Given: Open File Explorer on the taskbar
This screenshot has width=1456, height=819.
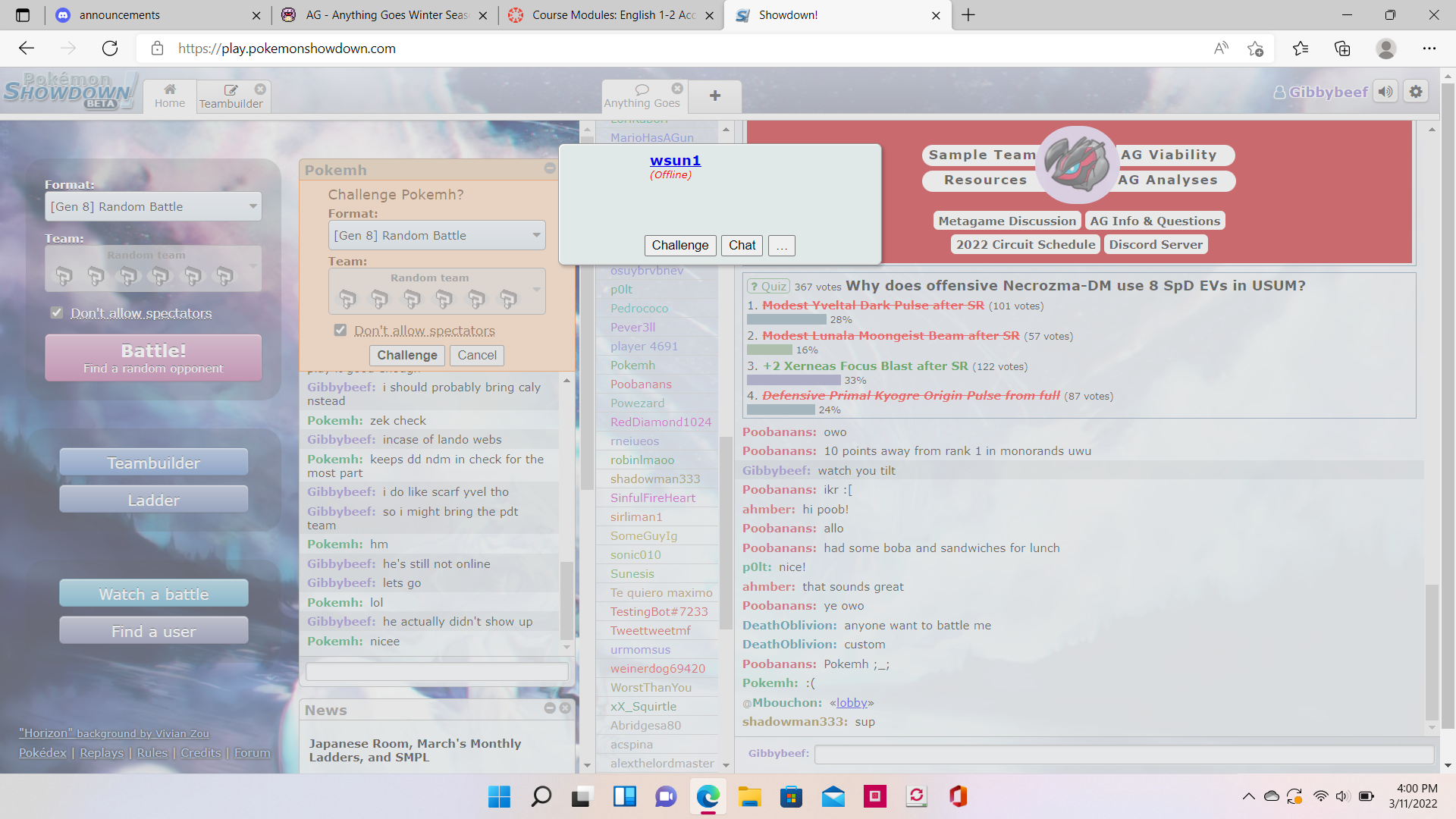Looking at the screenshot, I should click(749, 796).
